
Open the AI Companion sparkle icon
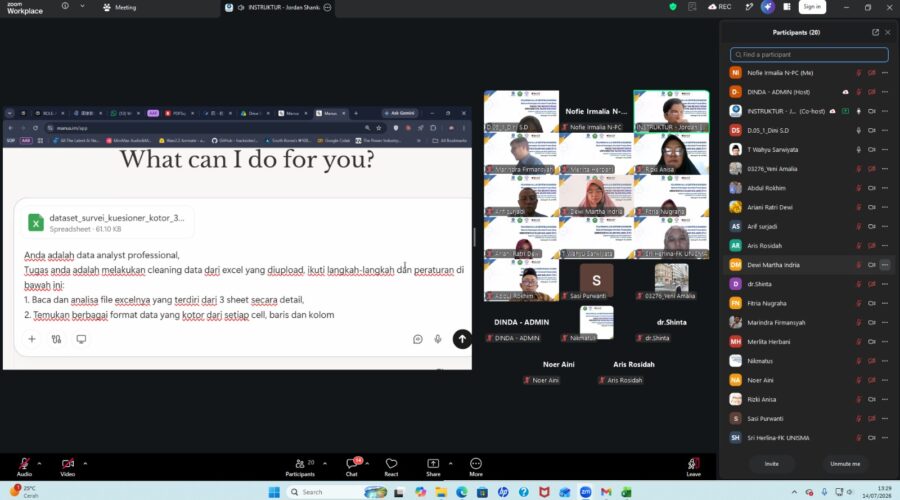click(x=767, y=7)
